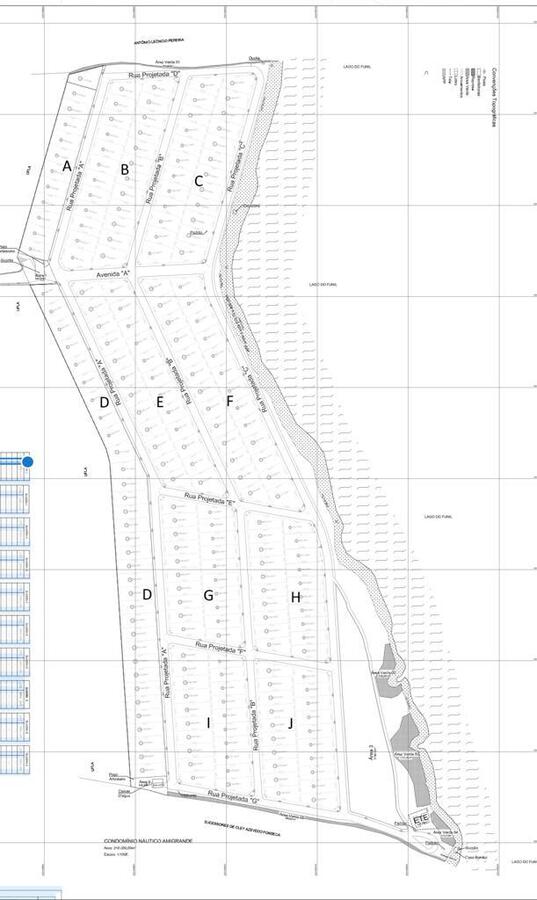The height and width of the screenshot is (900, 537).
Task: Select block label I
Action: 208,723
